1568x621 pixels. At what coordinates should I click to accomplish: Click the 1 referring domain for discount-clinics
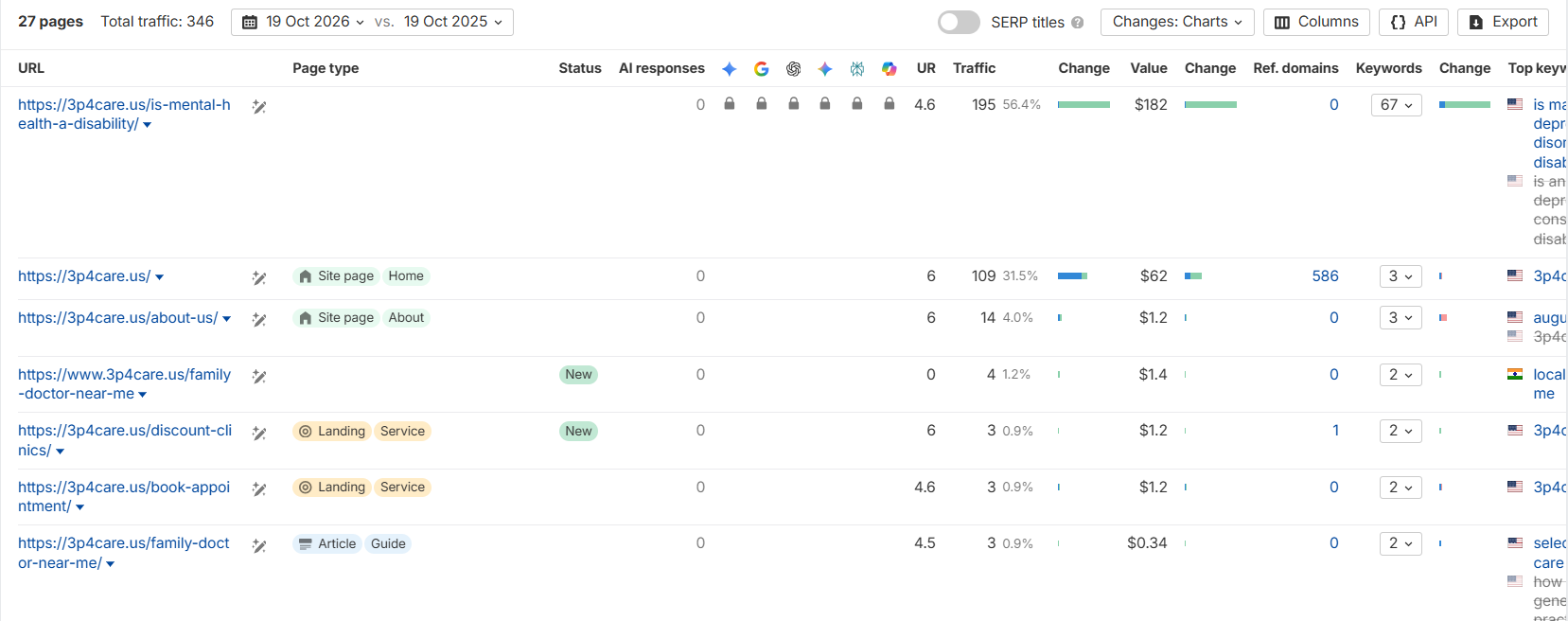[x=1335, y=431]
